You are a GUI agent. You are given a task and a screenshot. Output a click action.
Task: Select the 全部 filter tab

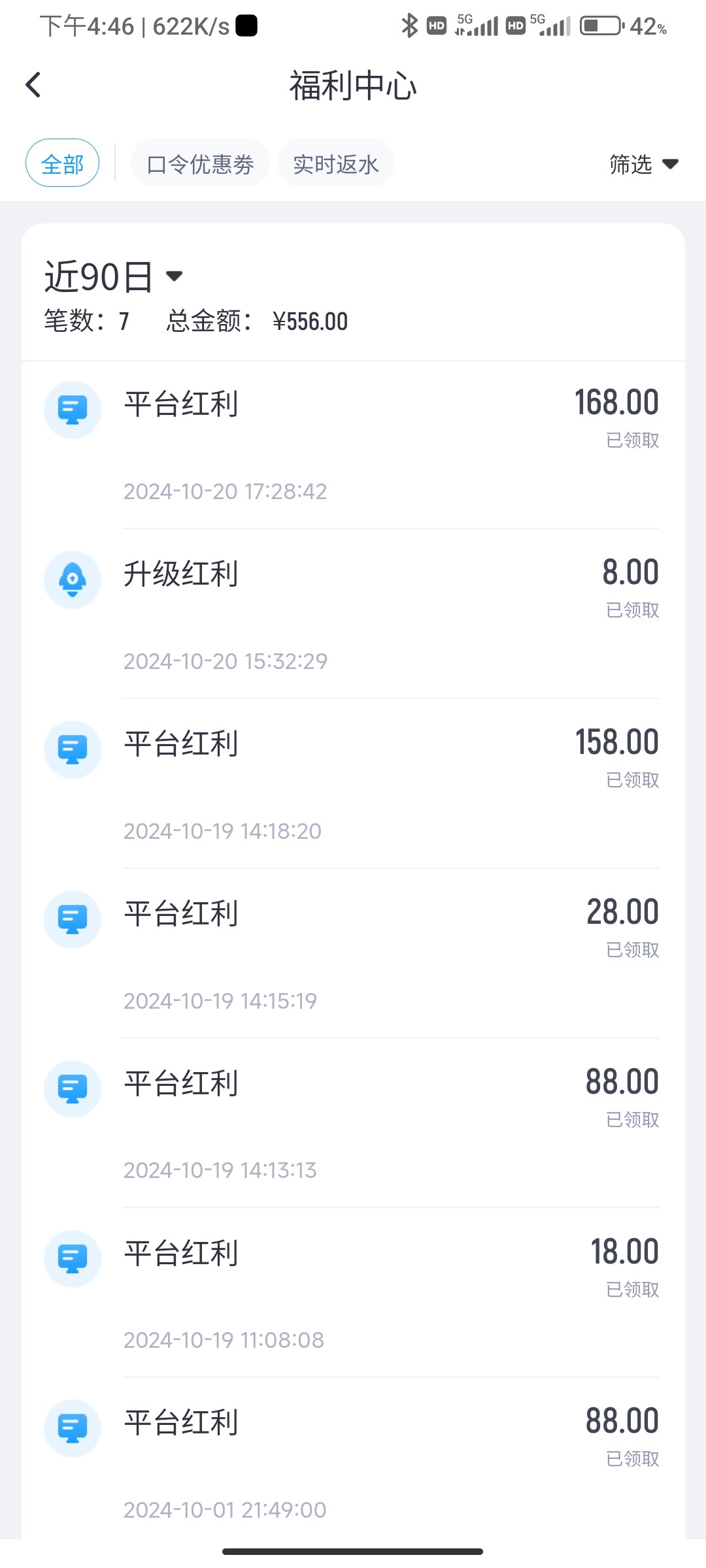[x=62, y=163]
